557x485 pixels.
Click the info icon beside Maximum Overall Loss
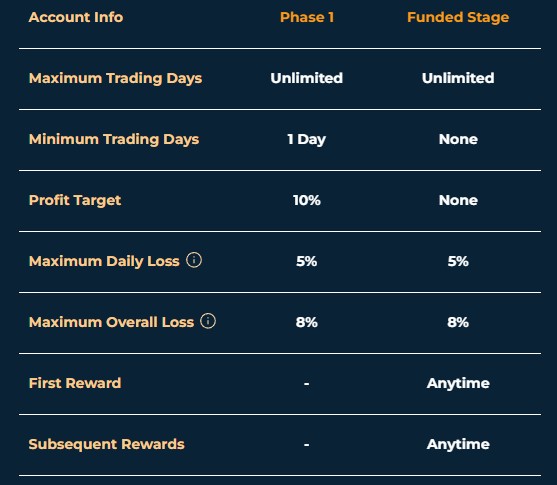pos(208,321)
